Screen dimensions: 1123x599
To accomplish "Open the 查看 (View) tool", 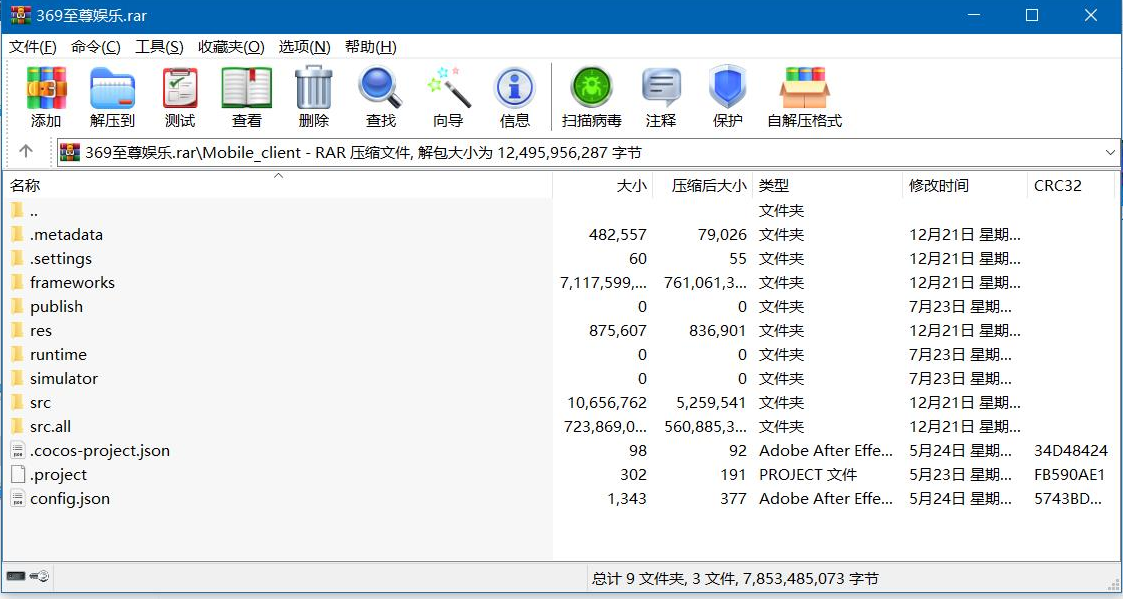I will [246, 95].
